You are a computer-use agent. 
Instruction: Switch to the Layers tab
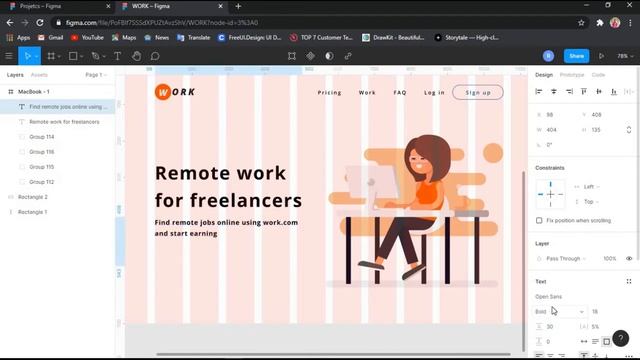tap(15, 75)
